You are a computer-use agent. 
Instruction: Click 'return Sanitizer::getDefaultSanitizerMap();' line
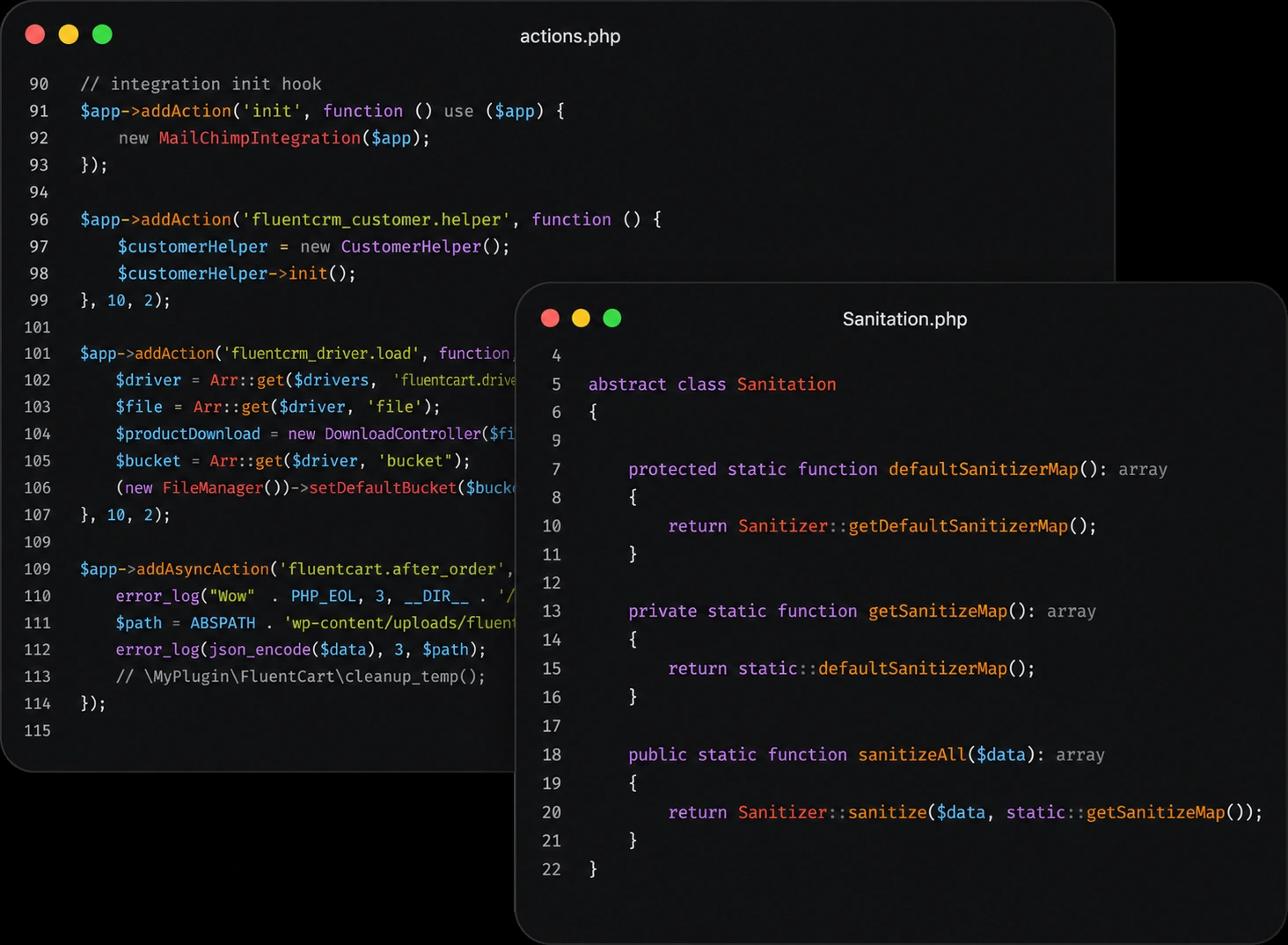tap(882, 526)
